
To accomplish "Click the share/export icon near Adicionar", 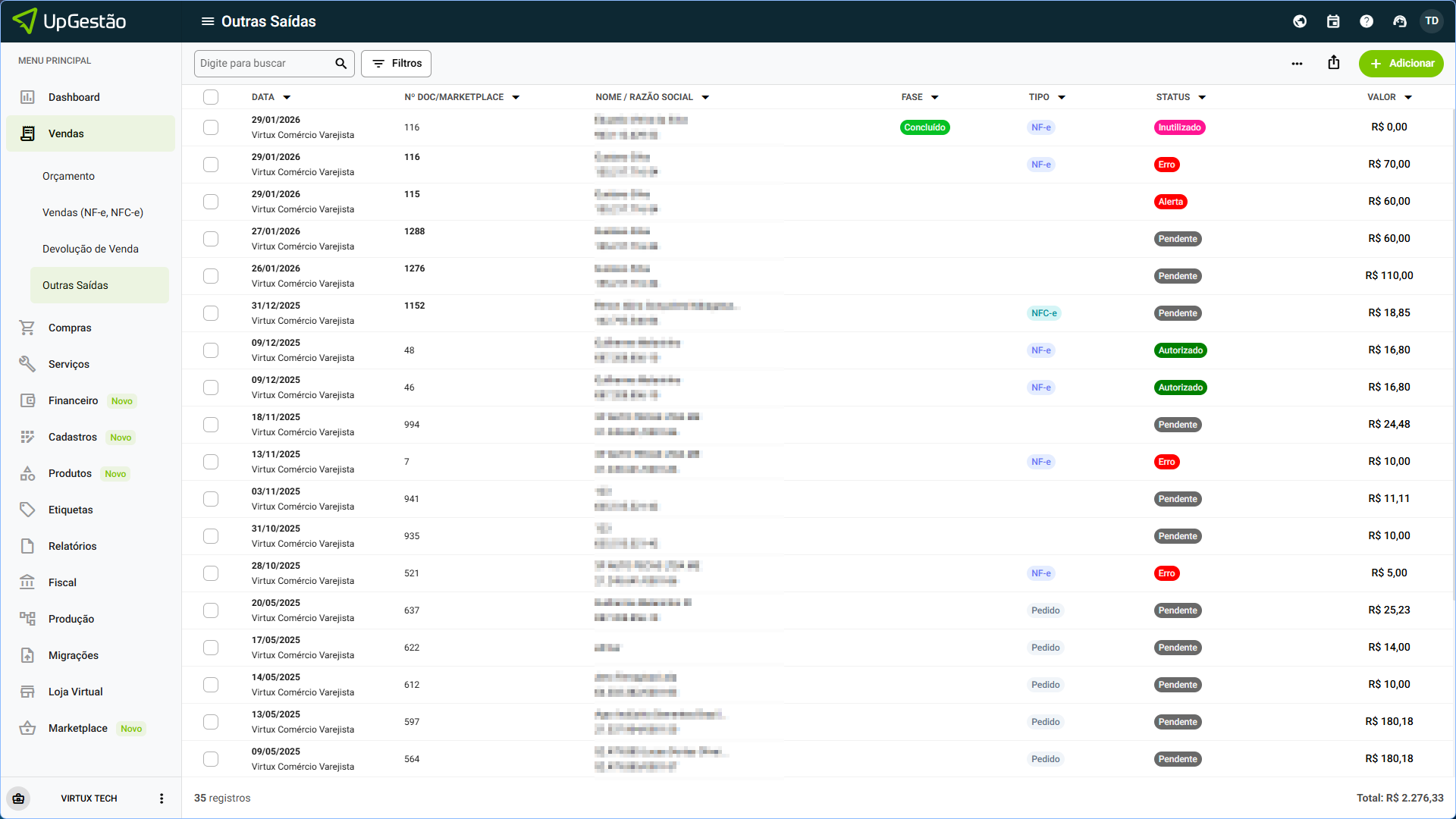I will [1334, 63].
